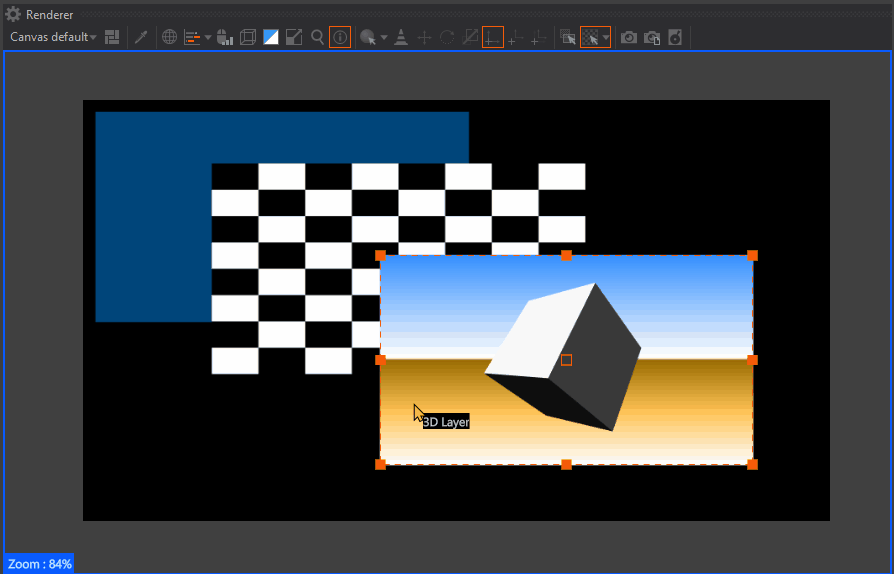Expand the sphere selection tool dropdown
894x574 pixels.
(x=384, y=38)
